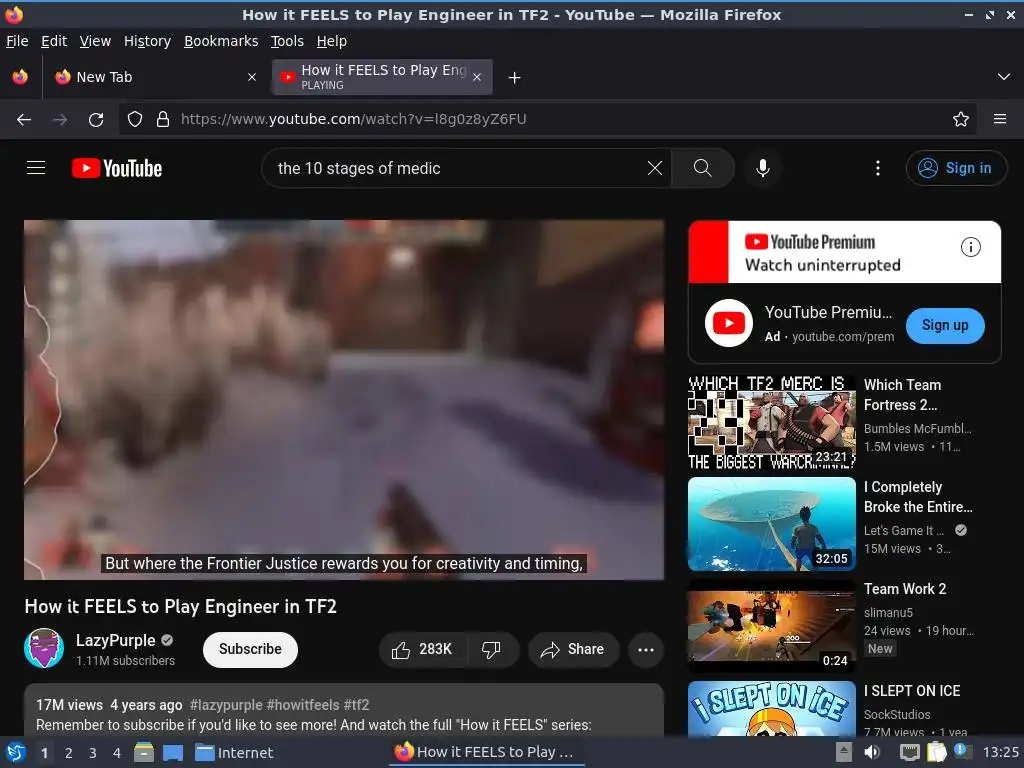Open I SLEPT ON ICE thumbnail

click(x=771, y=709)
